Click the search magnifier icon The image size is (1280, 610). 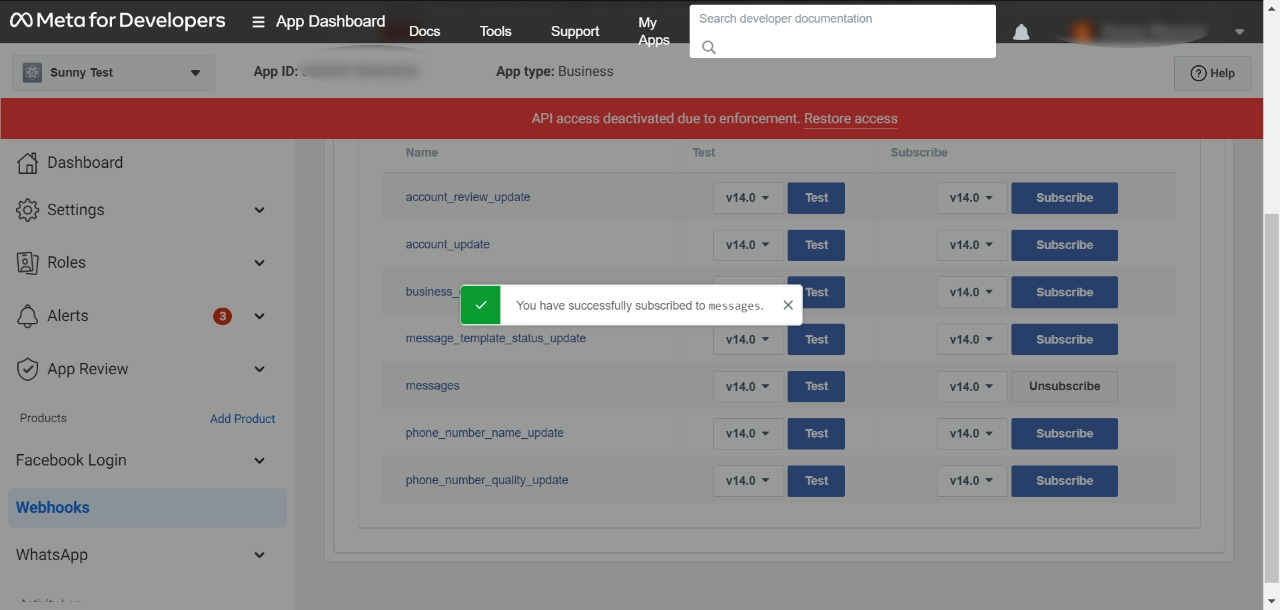(x=709, y=47)
